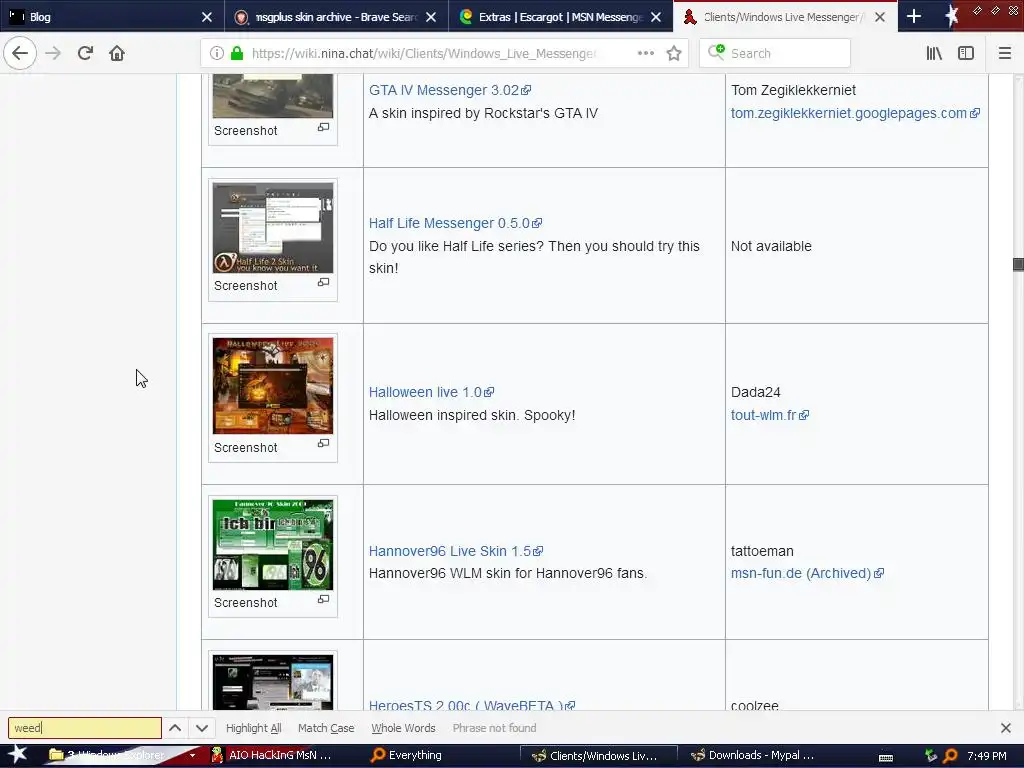Viewport: 1024px width, 768px height.
Task: Click the forward navigation arrow
Action: pos(53,53)
